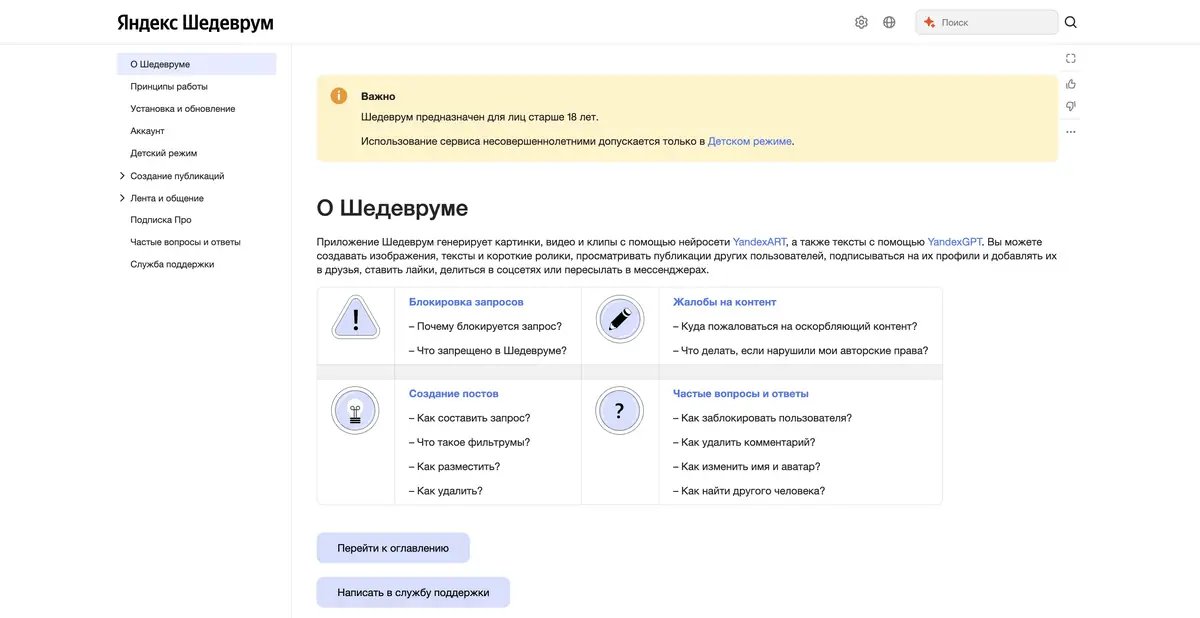Click text Как изменить имя и аватар?

point(750,467)
